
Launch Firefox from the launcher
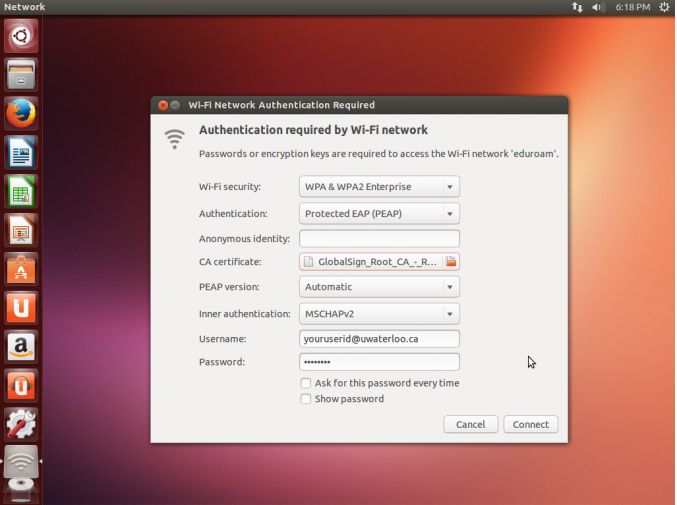point(21,113)
